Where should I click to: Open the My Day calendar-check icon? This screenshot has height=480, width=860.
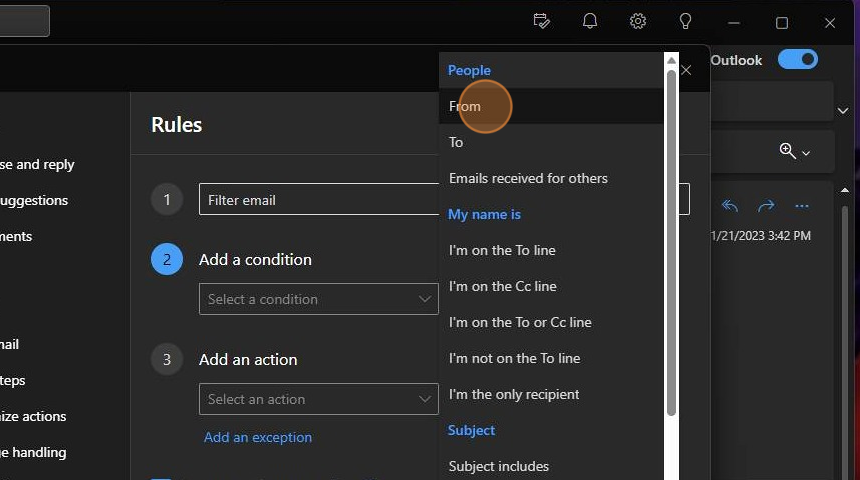[542, 22]
